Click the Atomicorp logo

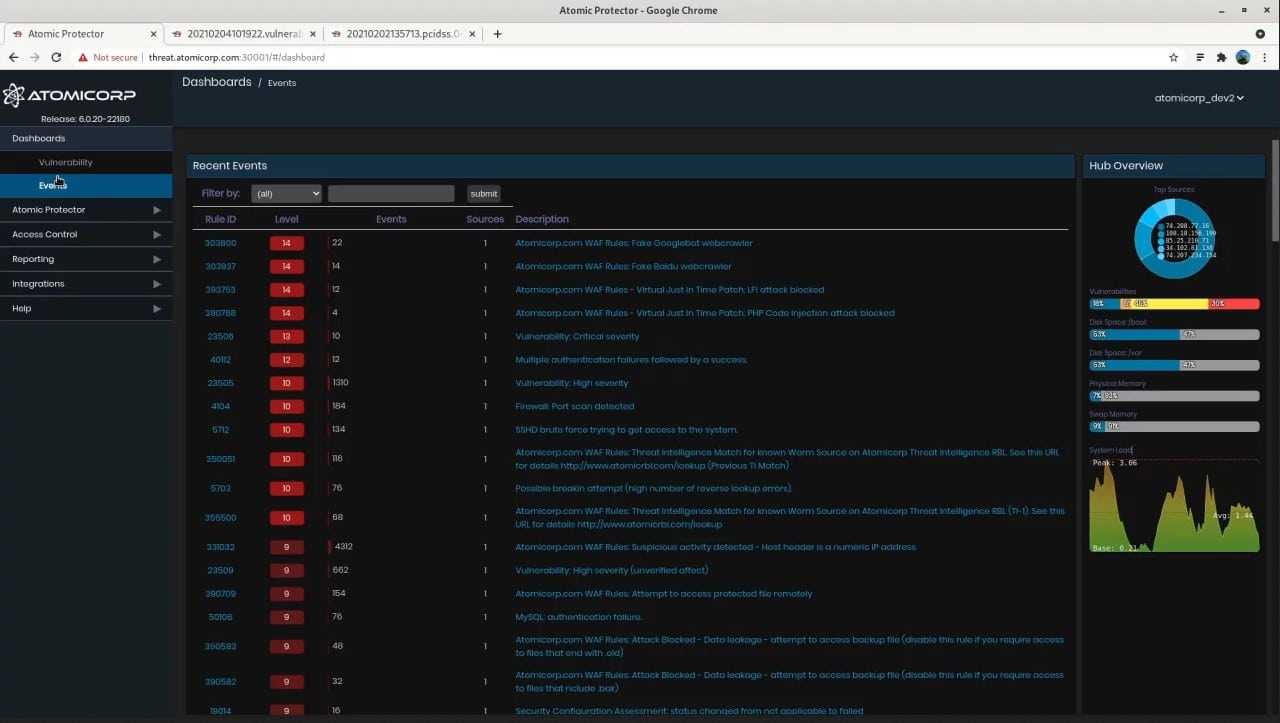coord(69,95)
